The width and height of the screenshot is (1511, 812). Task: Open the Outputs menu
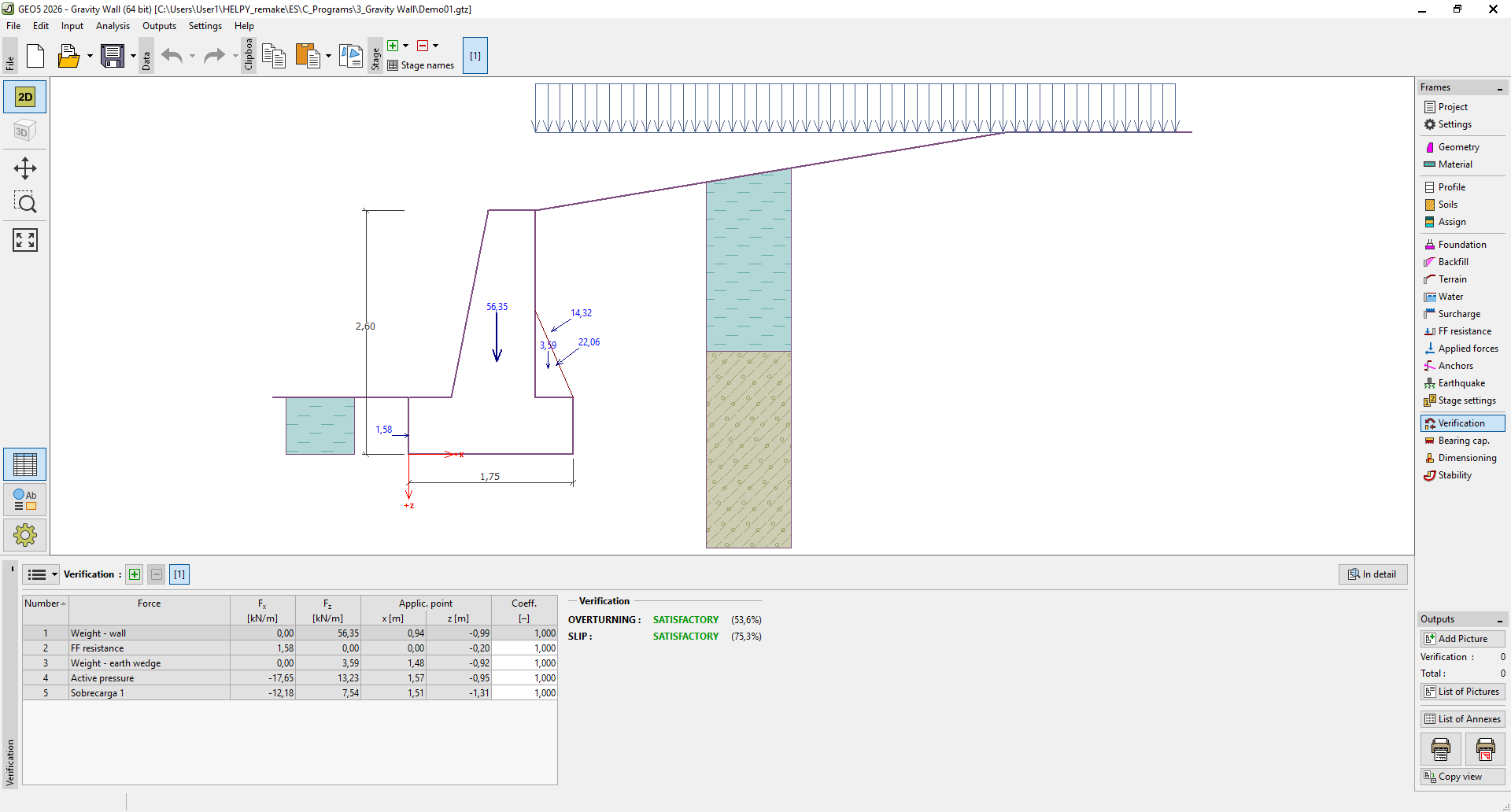point(159,26)
